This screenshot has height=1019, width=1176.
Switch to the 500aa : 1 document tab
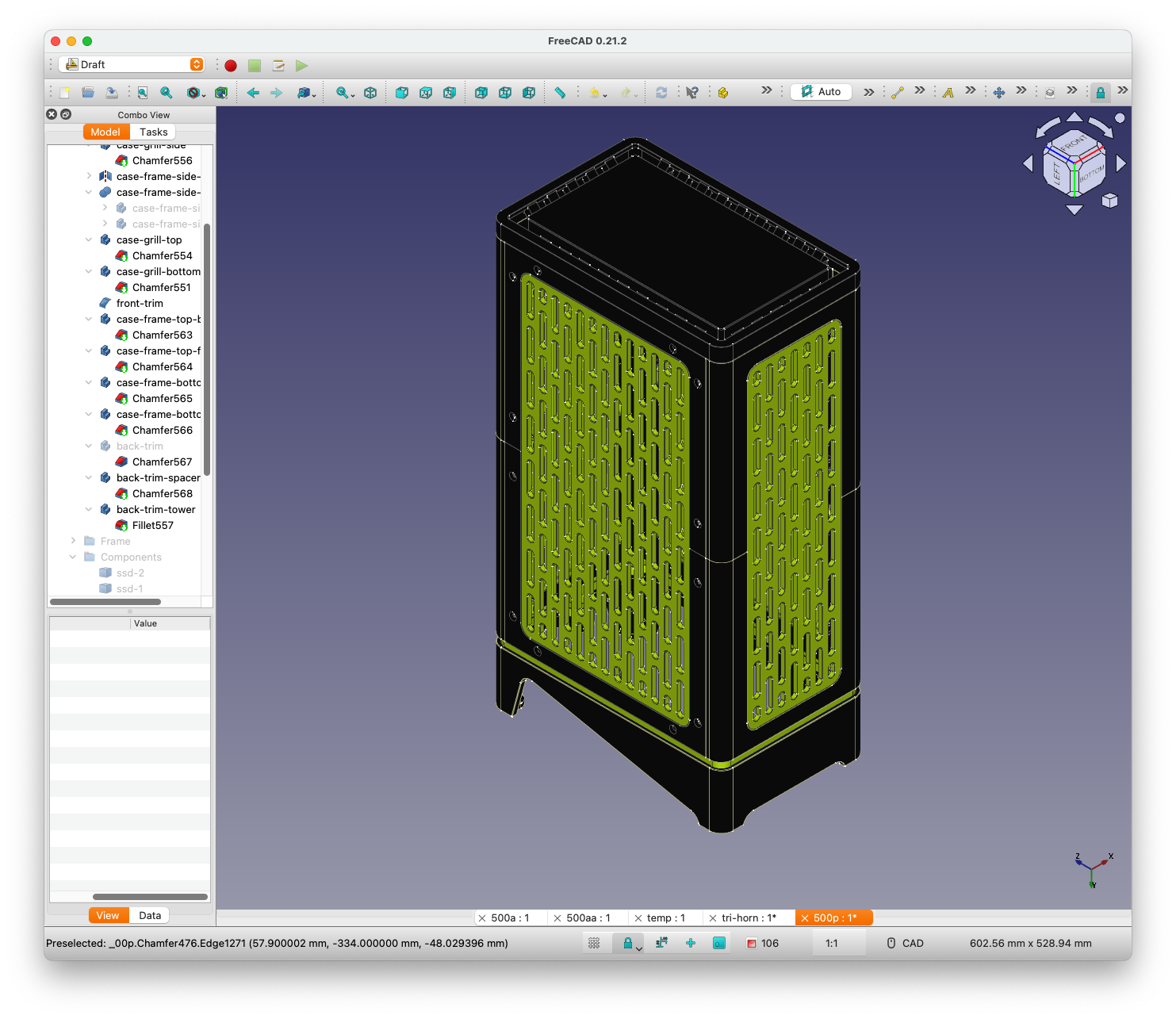coord(588,917)
